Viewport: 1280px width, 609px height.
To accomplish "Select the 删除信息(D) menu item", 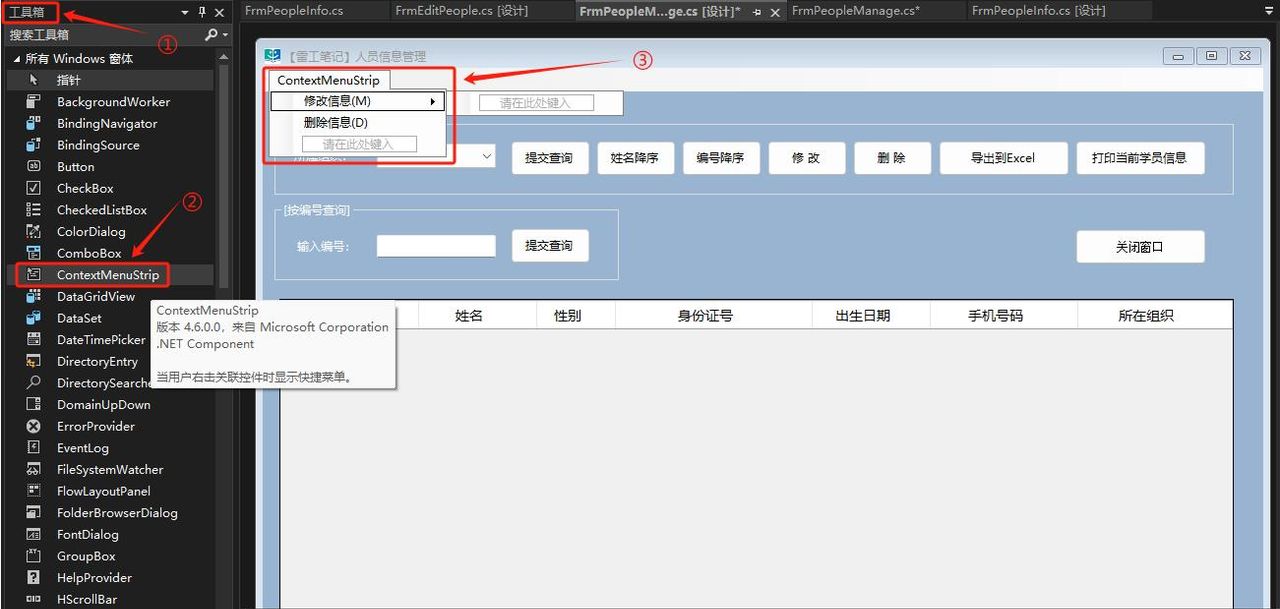I will pyautogui.click(x=358, y=123).
